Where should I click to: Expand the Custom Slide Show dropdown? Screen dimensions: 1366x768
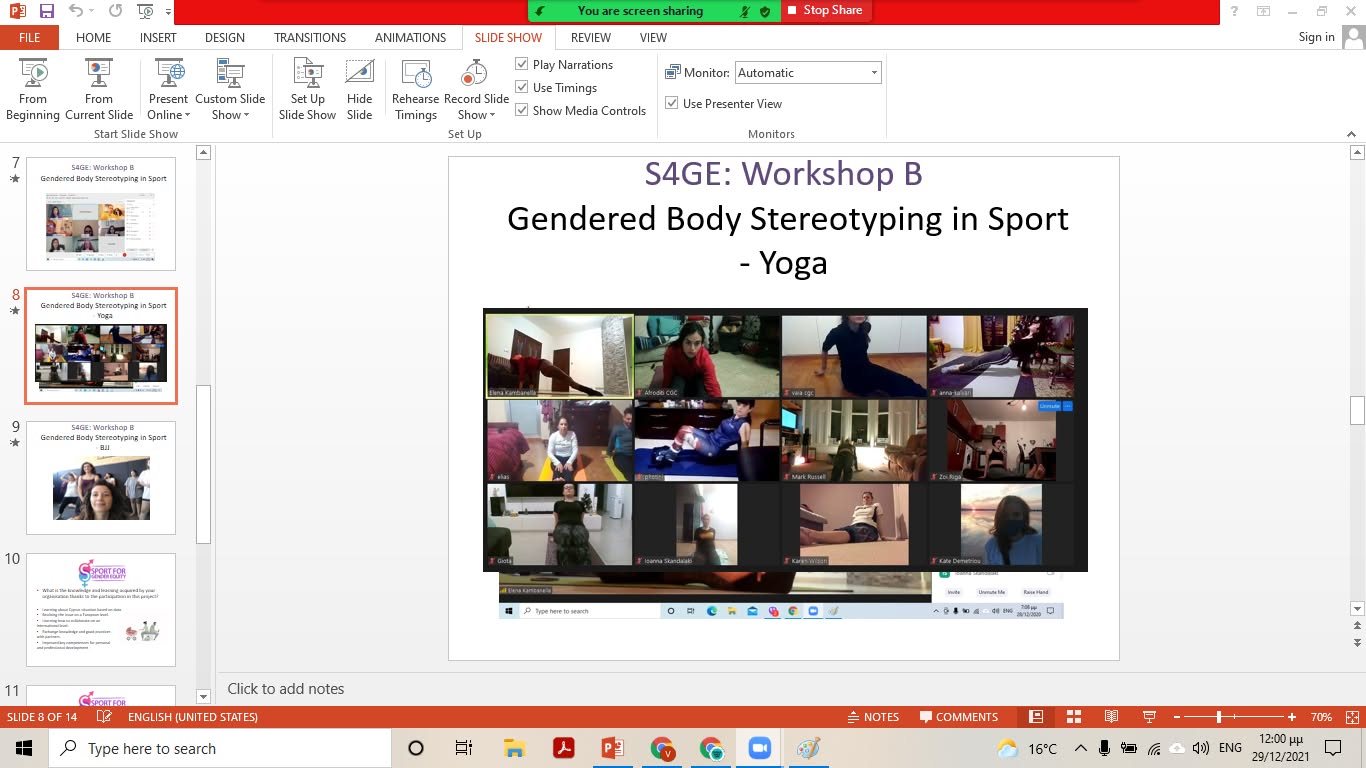tap(230, 107)
